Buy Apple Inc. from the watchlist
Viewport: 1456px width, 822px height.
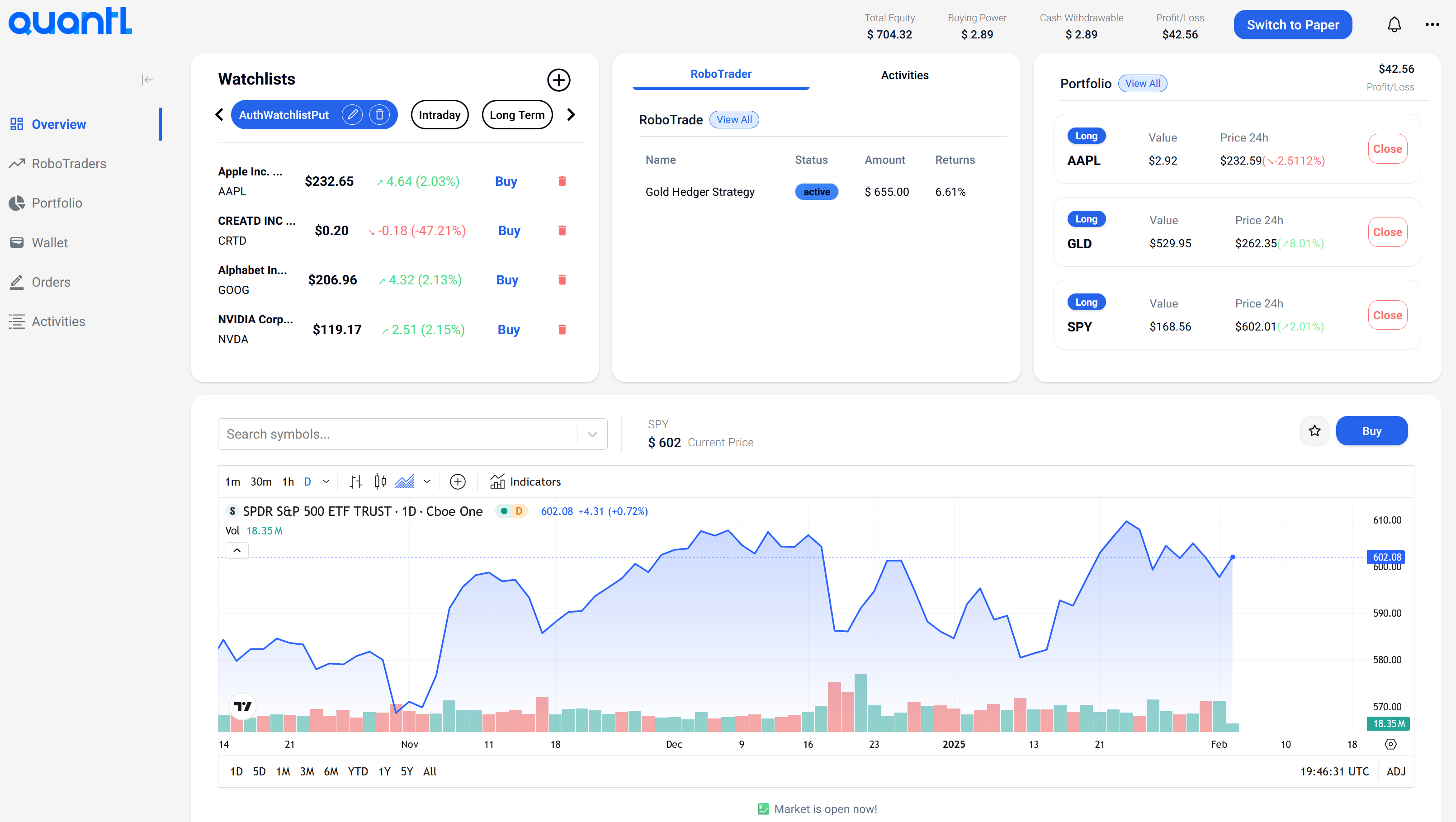(x=506, y=181)
